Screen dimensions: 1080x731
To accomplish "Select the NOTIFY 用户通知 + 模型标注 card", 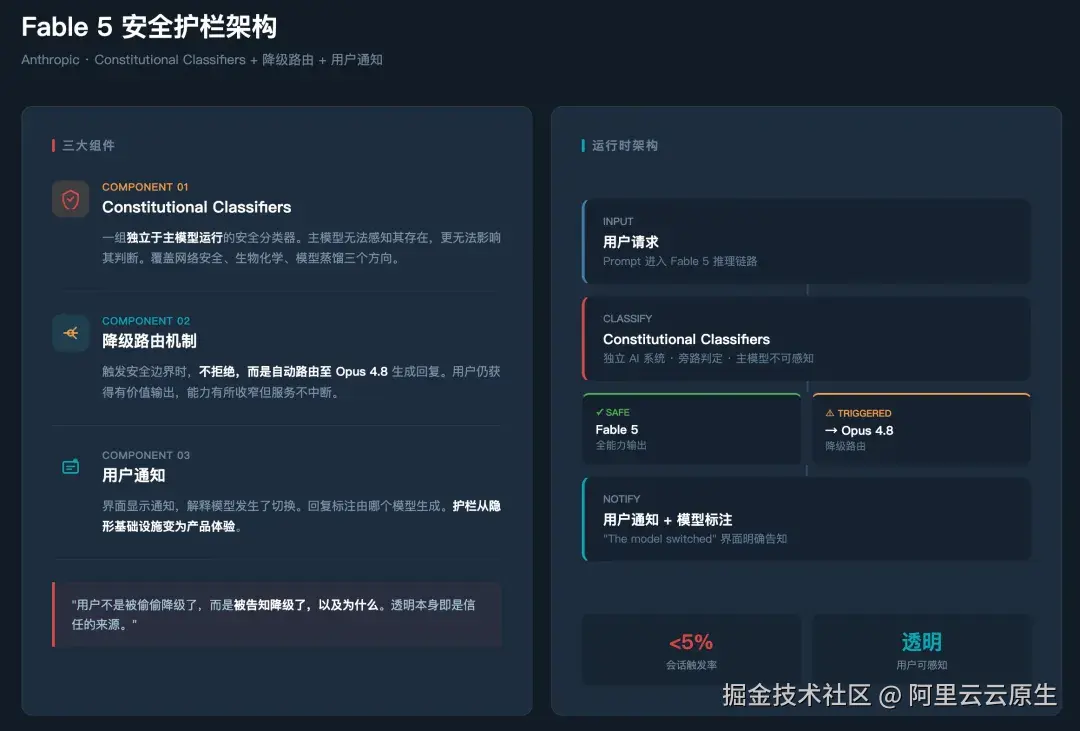I will click(x=806, y=519).
